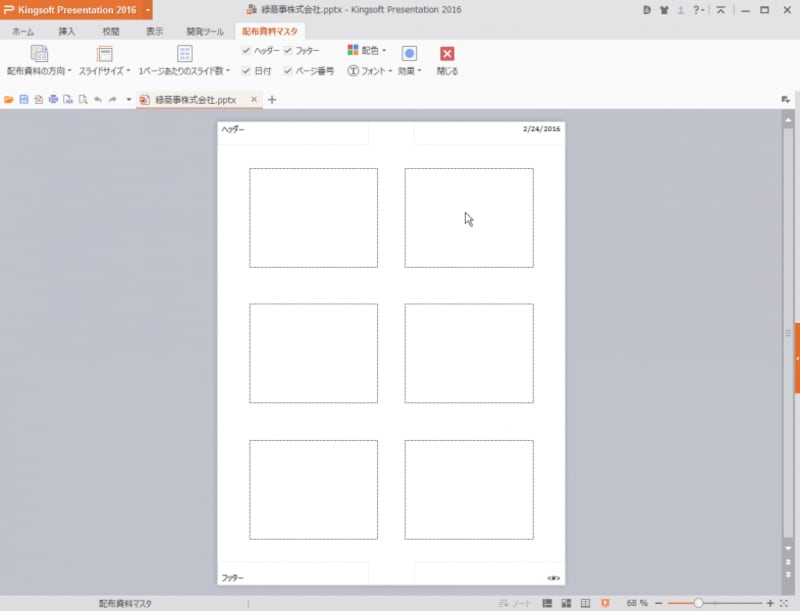Click the Kingsoft Presentation 2016 application button

[70, 10]
